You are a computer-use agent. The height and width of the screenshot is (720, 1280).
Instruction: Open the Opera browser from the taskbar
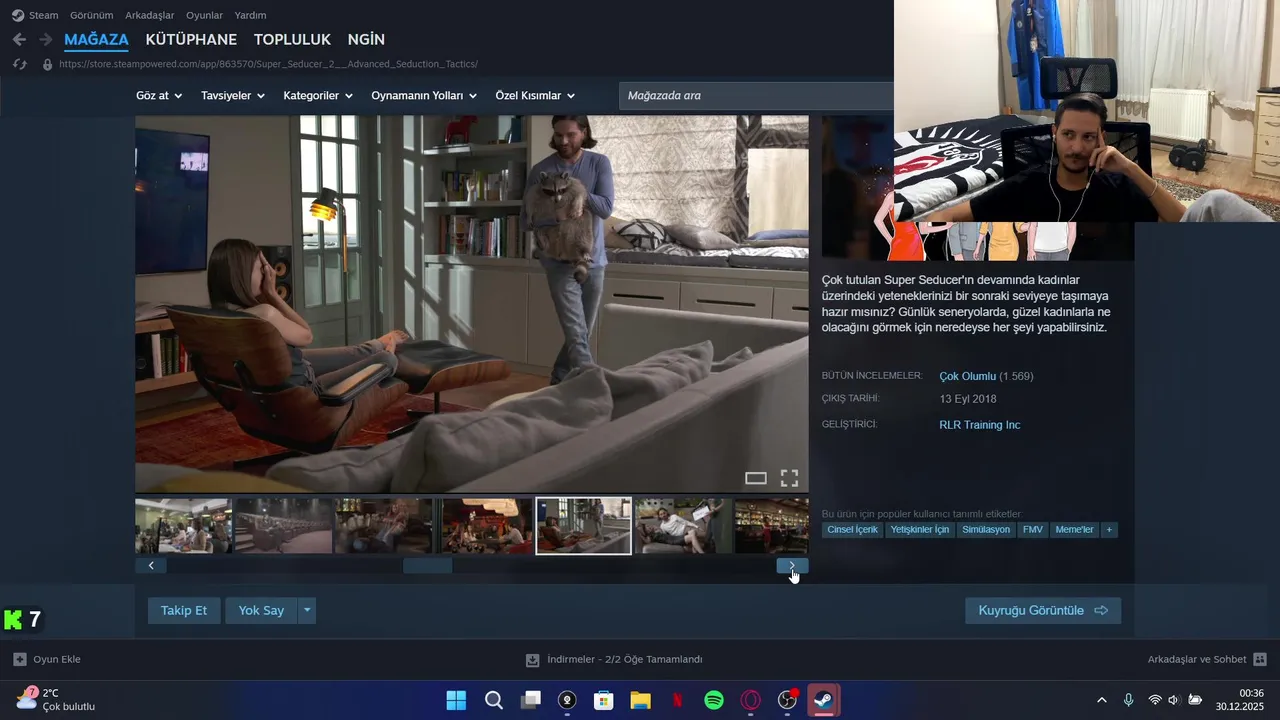750,700
